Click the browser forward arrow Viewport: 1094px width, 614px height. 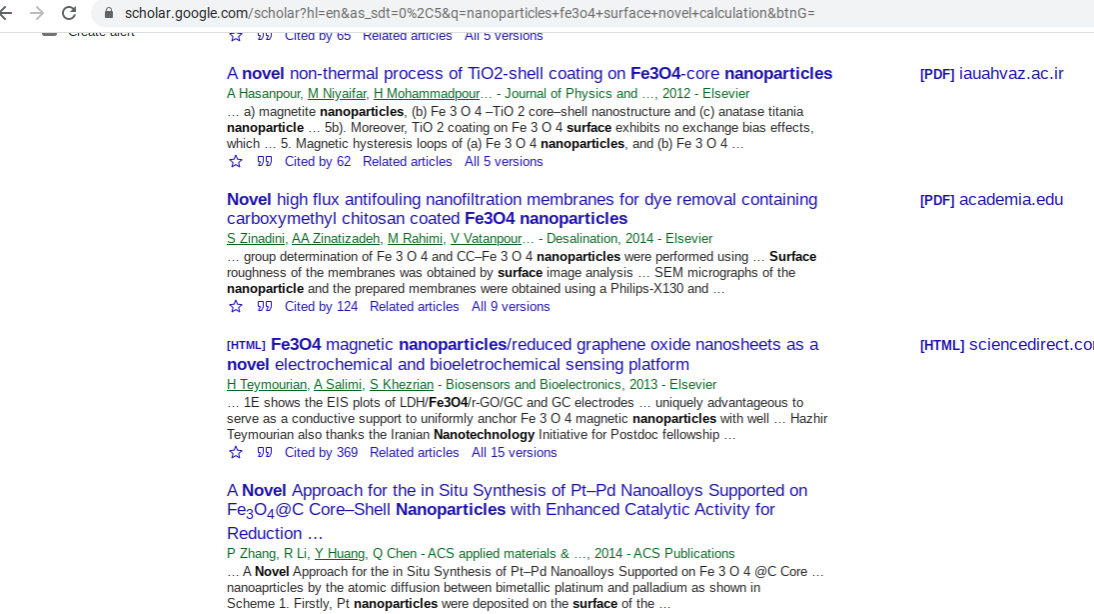[x=38, y=15]
